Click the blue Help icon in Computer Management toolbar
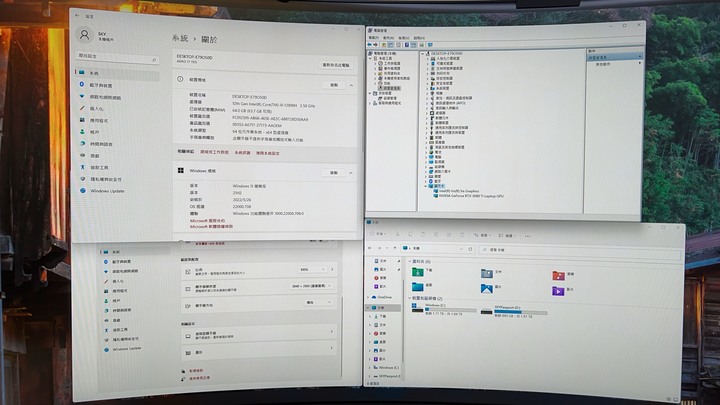Screen dimensions: 720x405 (x=407, y=45)
